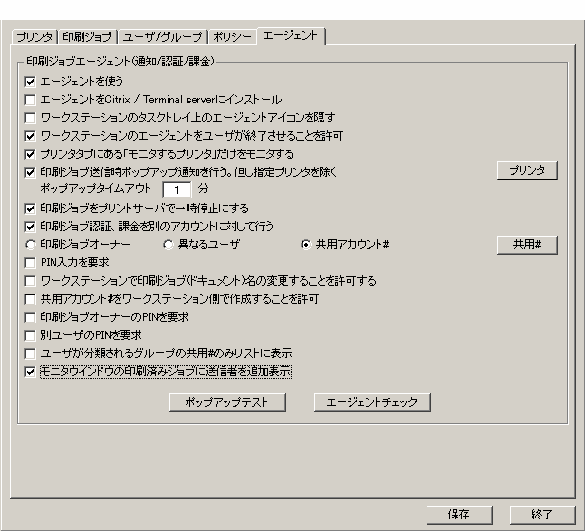Toggle allow user to quit agent checkbox

click(30, 136)
